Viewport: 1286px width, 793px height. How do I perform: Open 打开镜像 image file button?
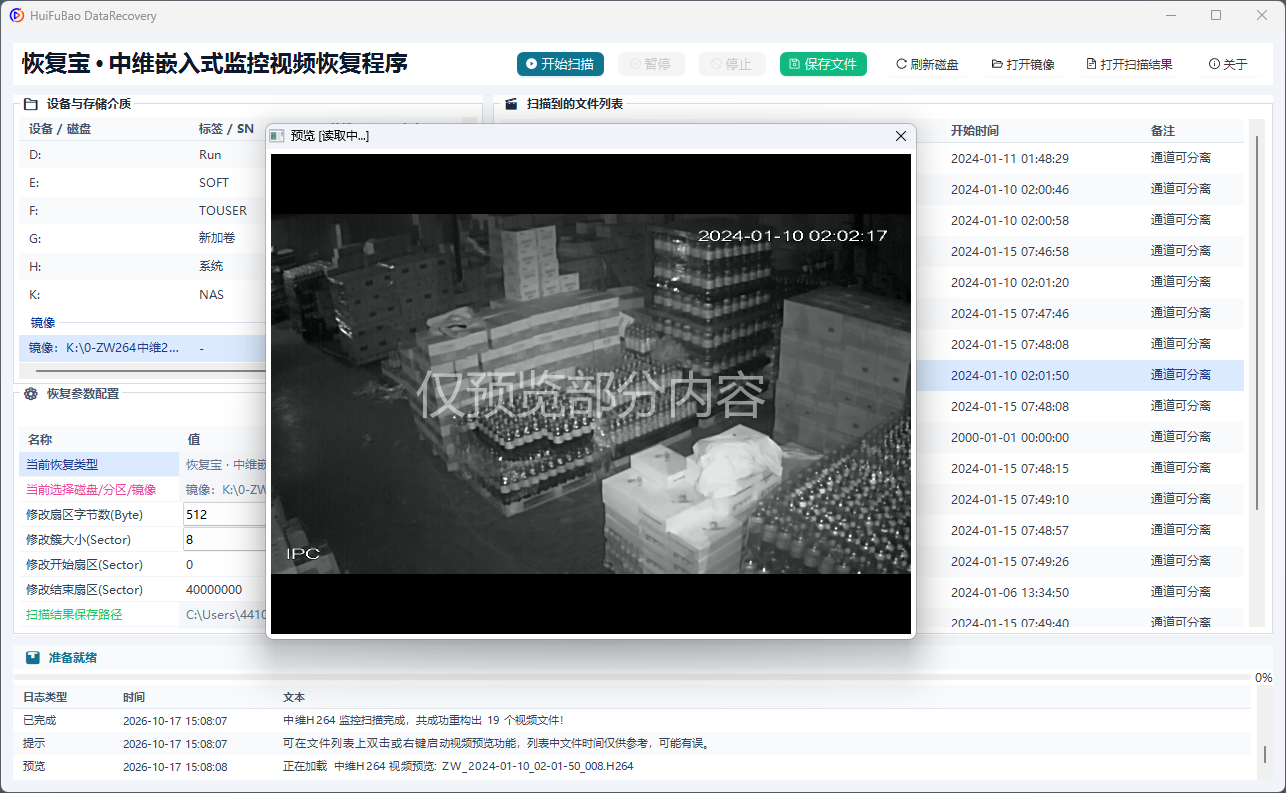pos(1023,64)
